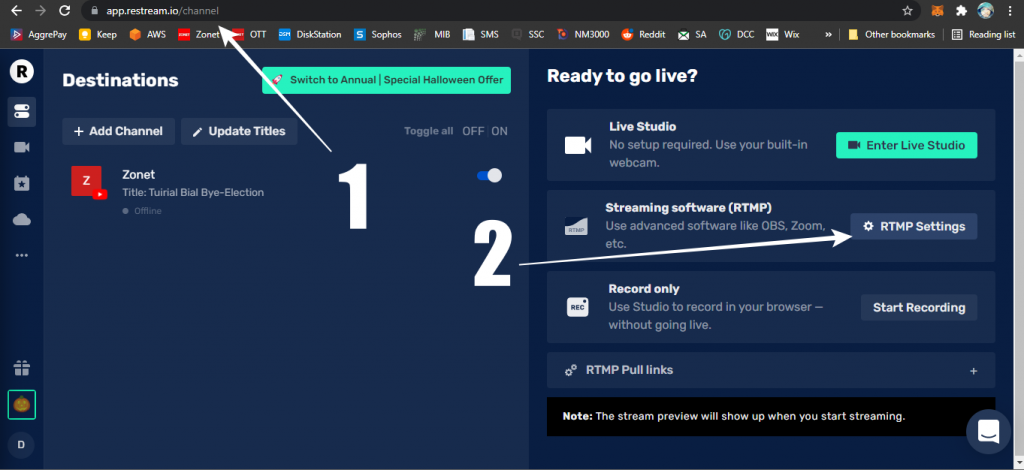
Task: Expand the RTMP Pull links section
Action: point(972,370)
